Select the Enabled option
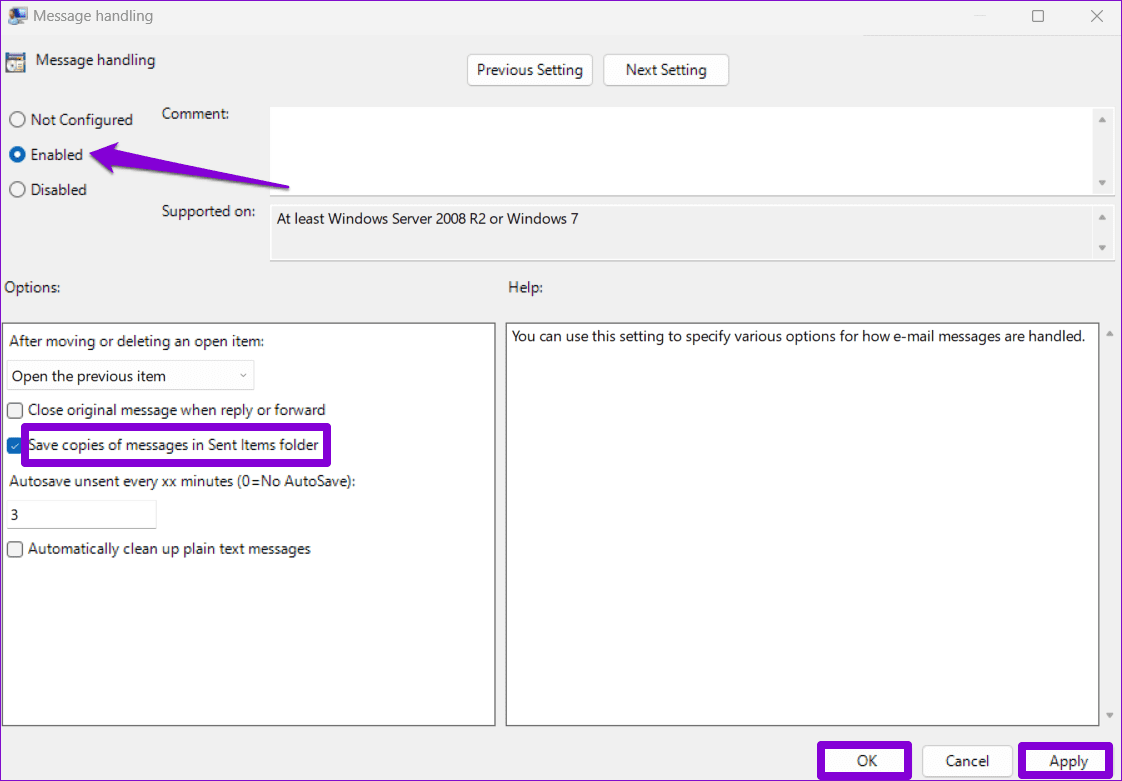Screen dimensions: 1122x781 16,154
